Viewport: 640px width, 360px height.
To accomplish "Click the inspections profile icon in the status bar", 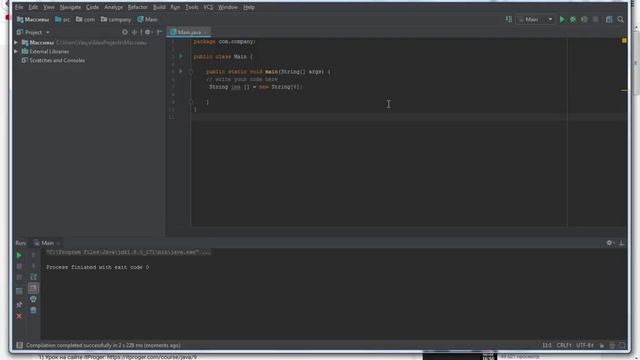I will click(612, 345).
